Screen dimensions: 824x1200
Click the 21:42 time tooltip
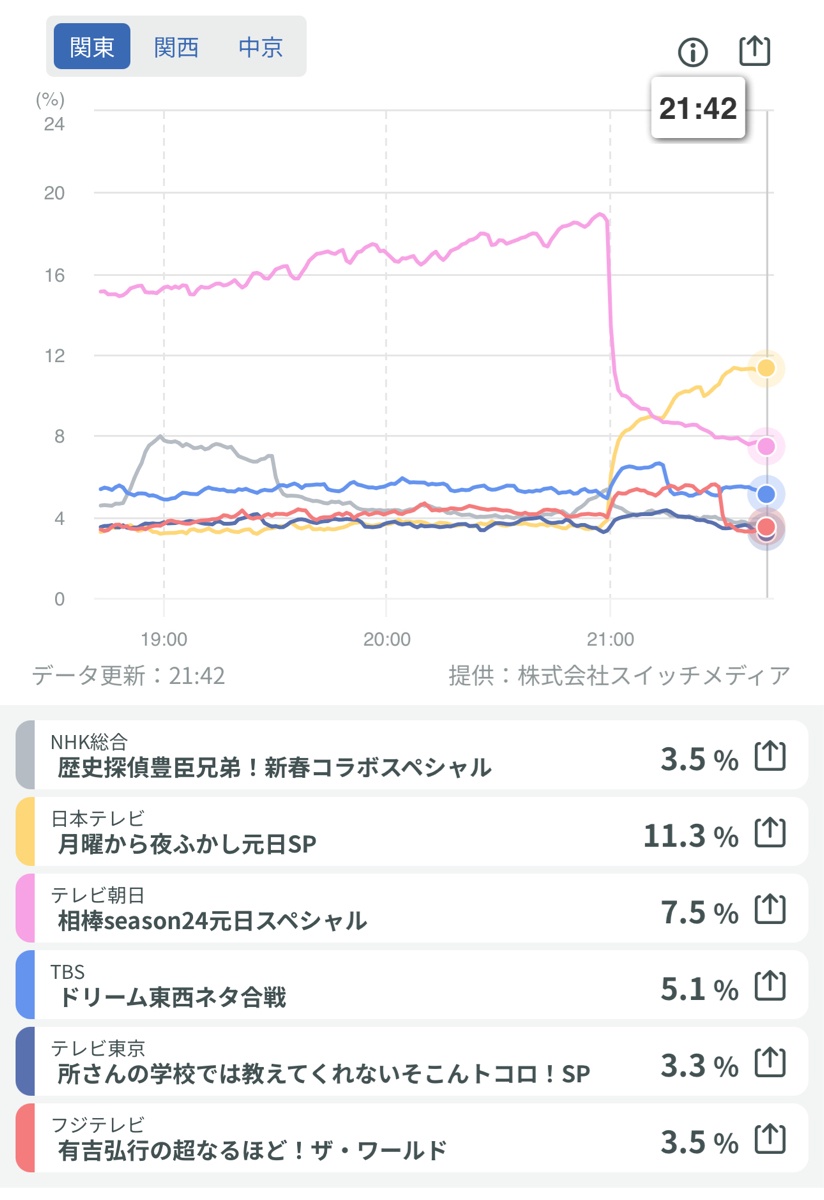(698, 108)
